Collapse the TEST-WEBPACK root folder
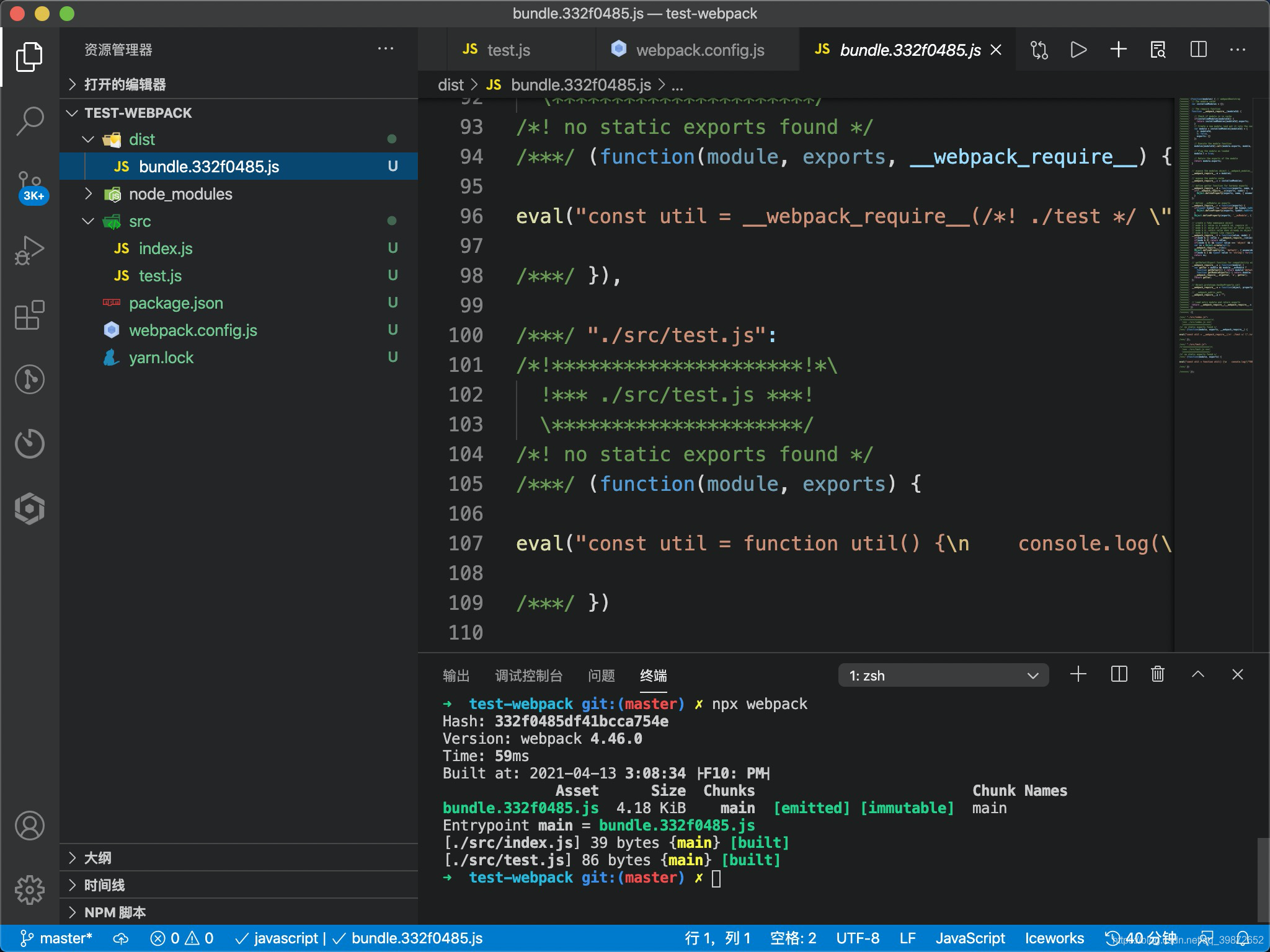The width and height of the screenshot is (1270, 952). coord(239,113)
